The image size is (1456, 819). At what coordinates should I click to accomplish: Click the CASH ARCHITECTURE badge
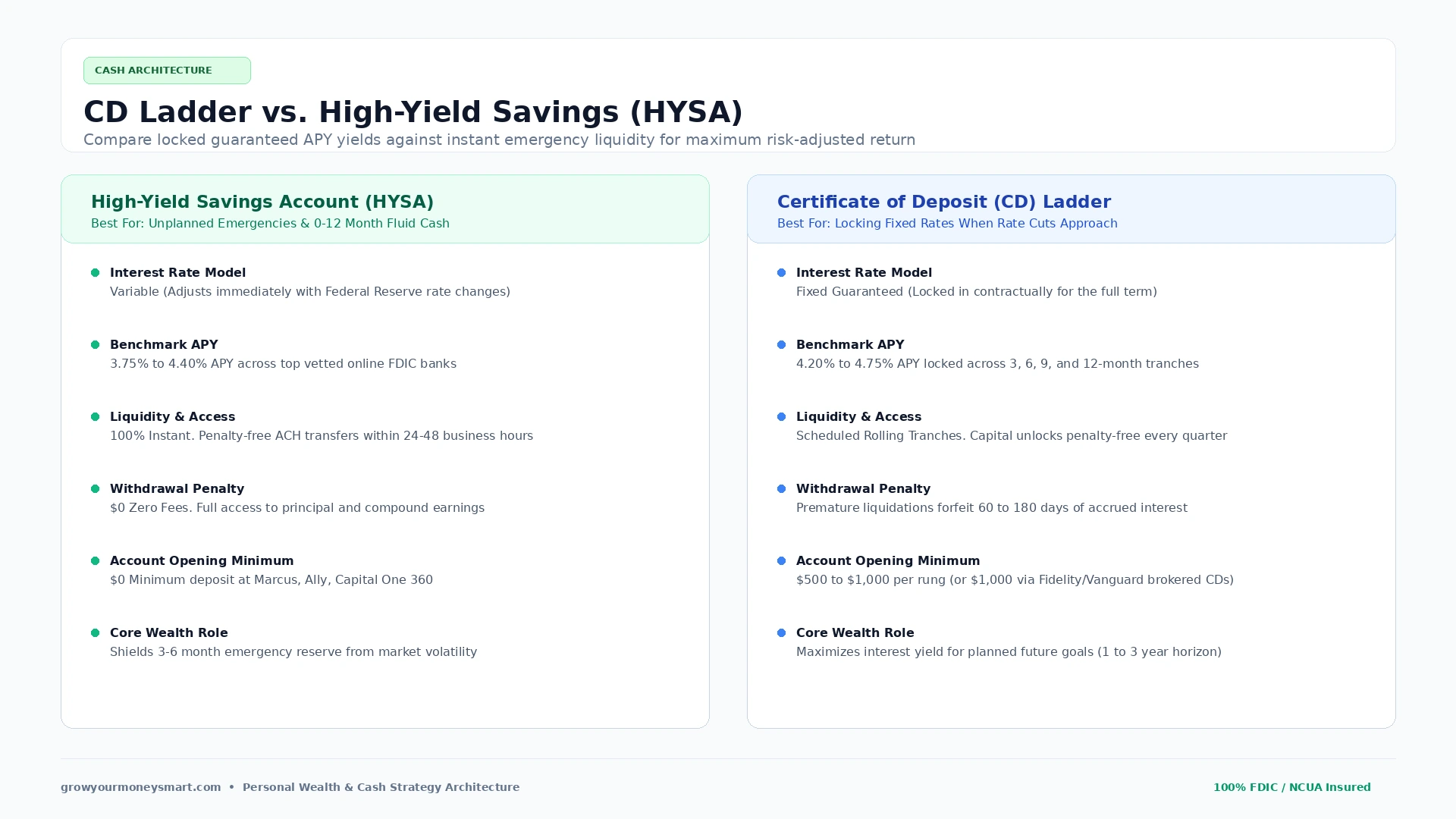coord(167,71)
